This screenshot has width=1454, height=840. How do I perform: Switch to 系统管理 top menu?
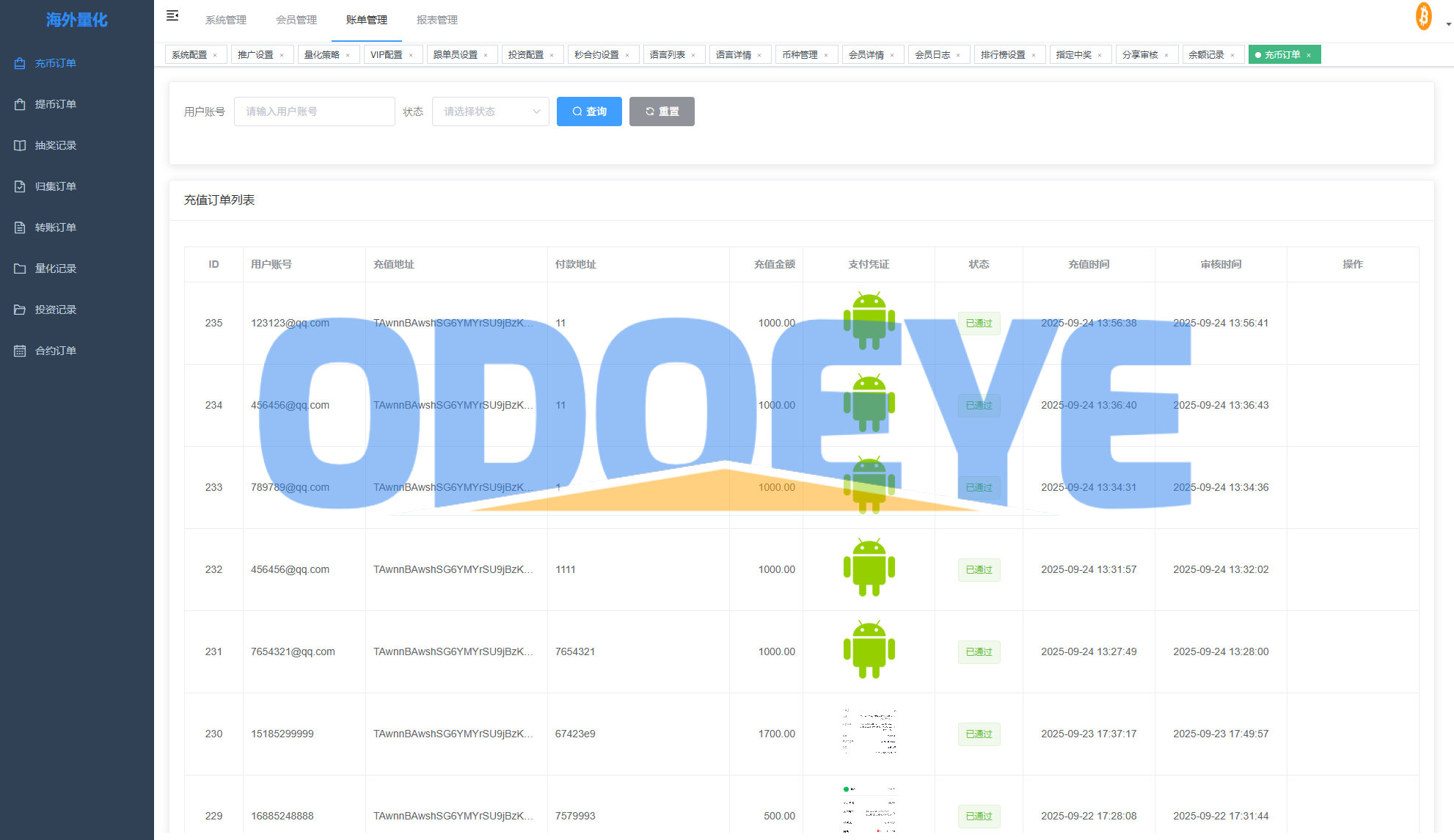click(226, 20)
